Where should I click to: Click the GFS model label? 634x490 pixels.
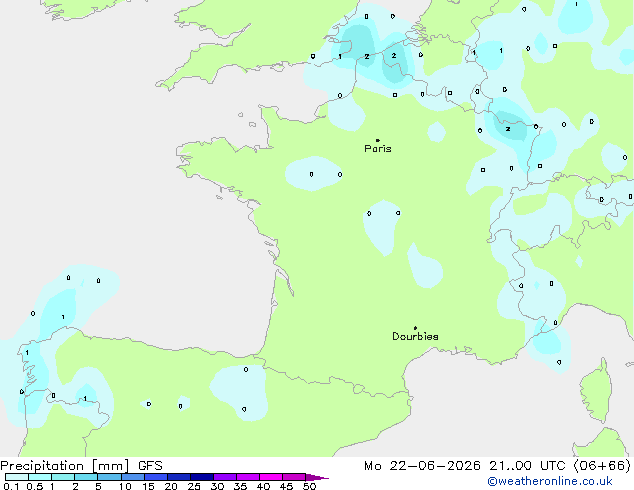click(x=150, y=466)
